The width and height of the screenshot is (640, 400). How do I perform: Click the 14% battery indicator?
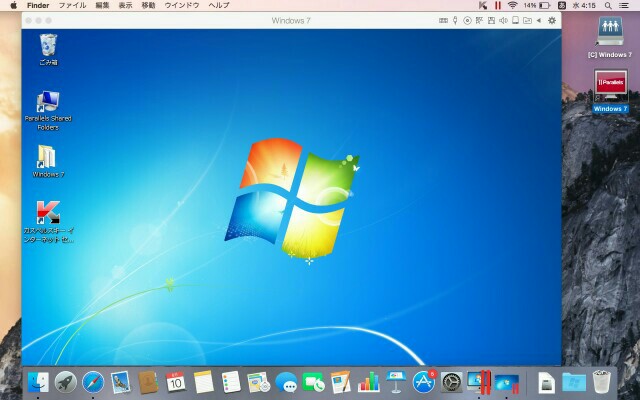point(536,5)
